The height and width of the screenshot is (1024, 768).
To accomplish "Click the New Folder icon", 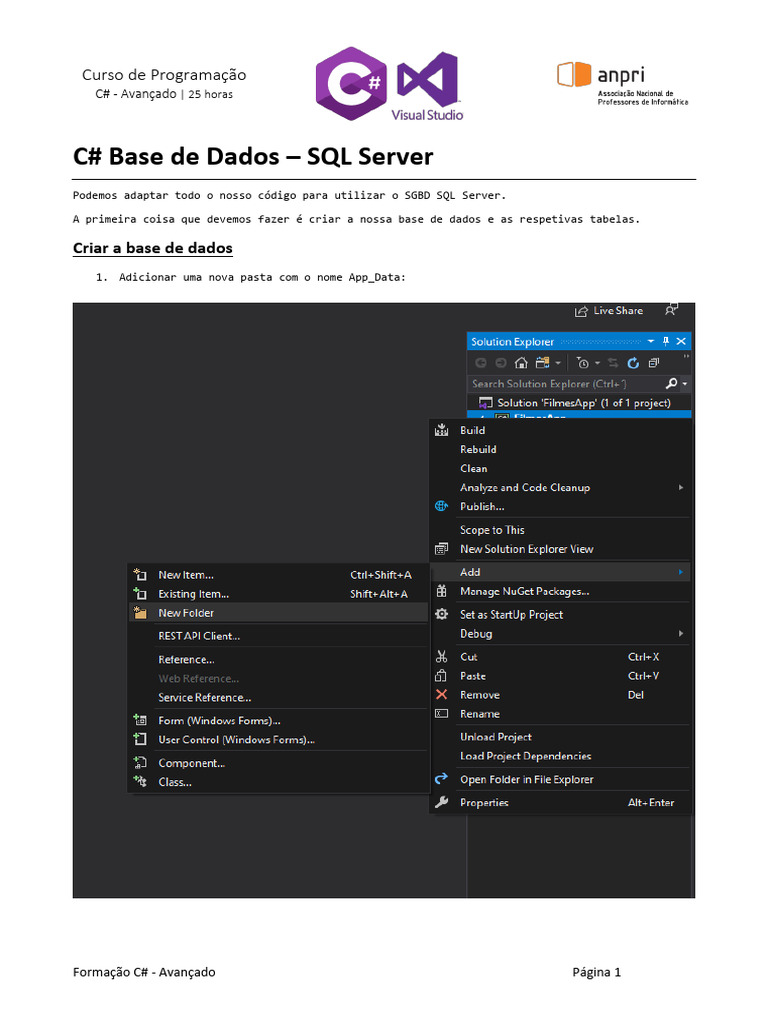I will coord(140,613).
